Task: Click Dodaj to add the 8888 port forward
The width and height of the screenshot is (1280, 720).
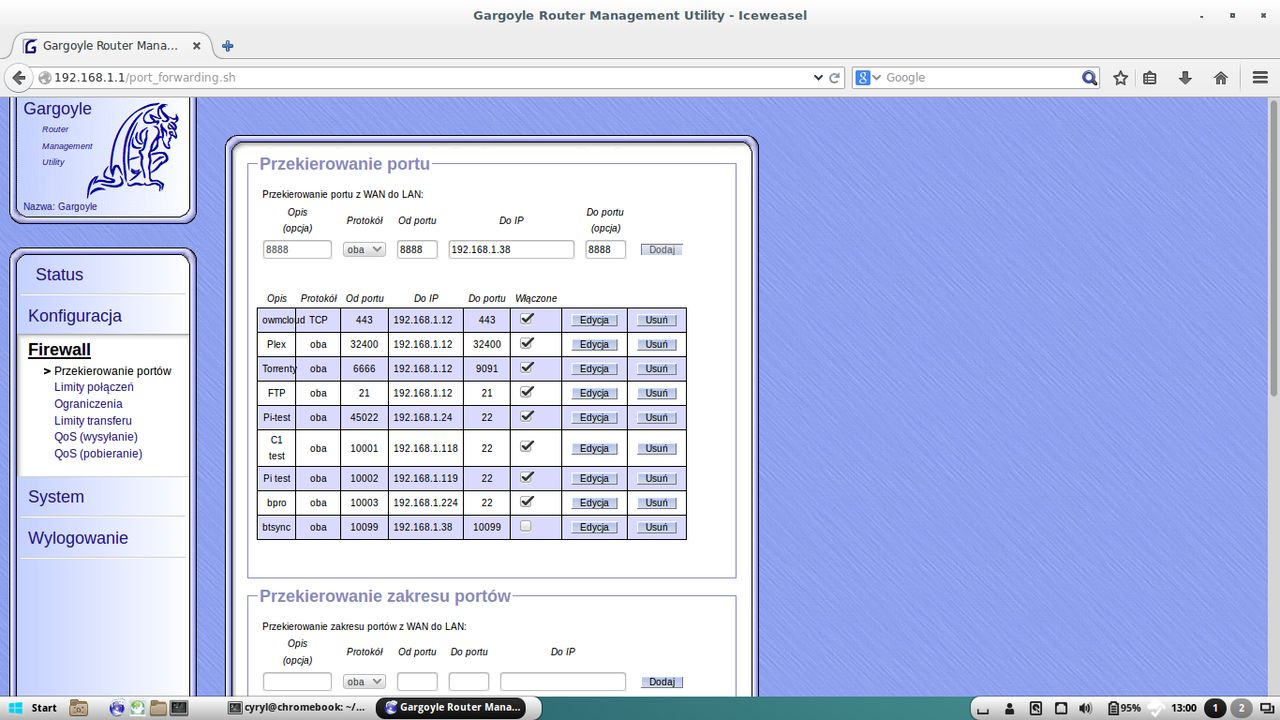Action: click(x=662, y=249)
